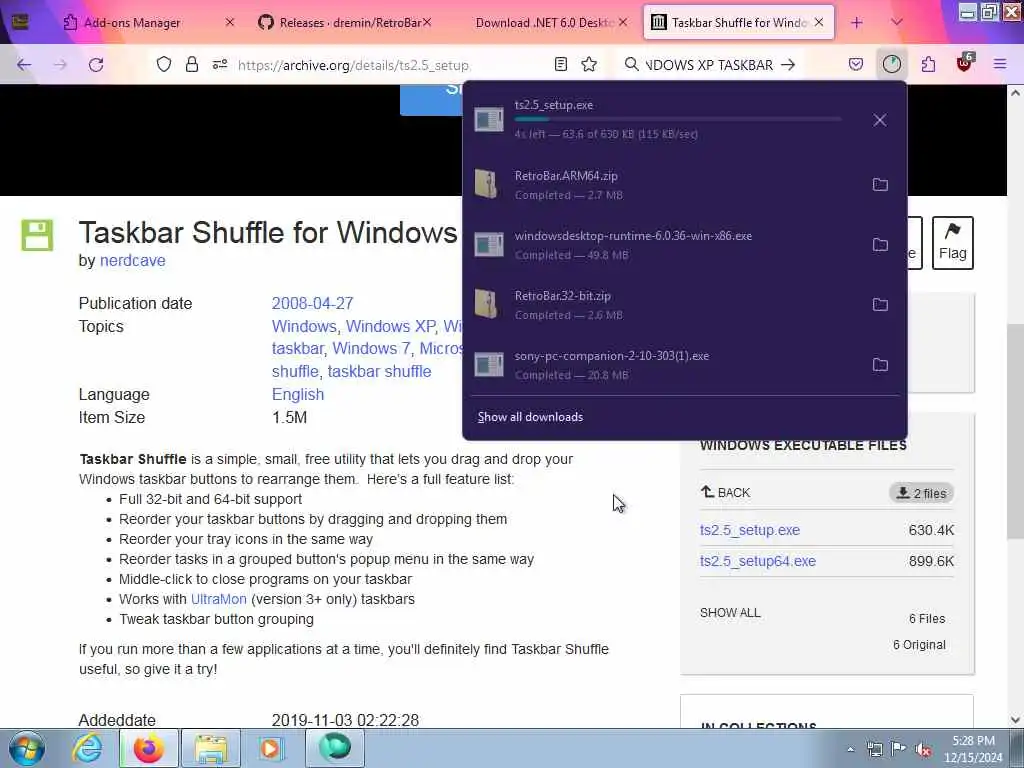Download ts2.5_setup64.exe from file list
1024x768 pixels.
tap(758, 561)
